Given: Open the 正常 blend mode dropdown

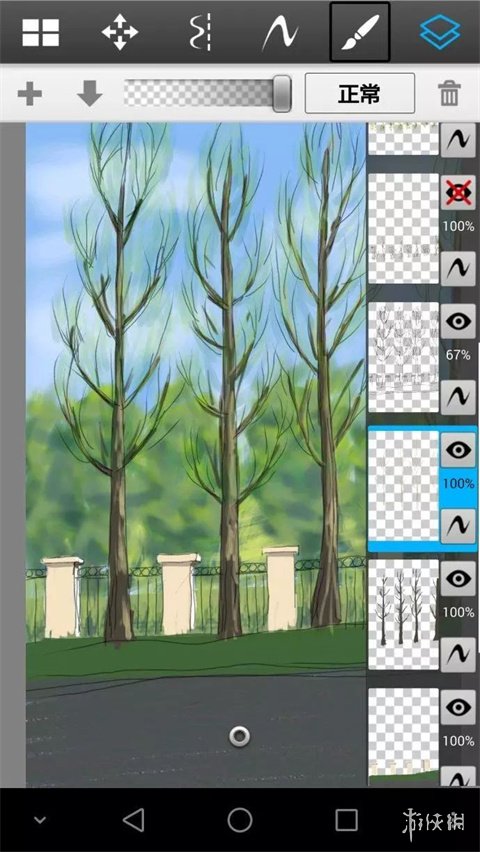Looking at the screenshot, I should point(360,93).
